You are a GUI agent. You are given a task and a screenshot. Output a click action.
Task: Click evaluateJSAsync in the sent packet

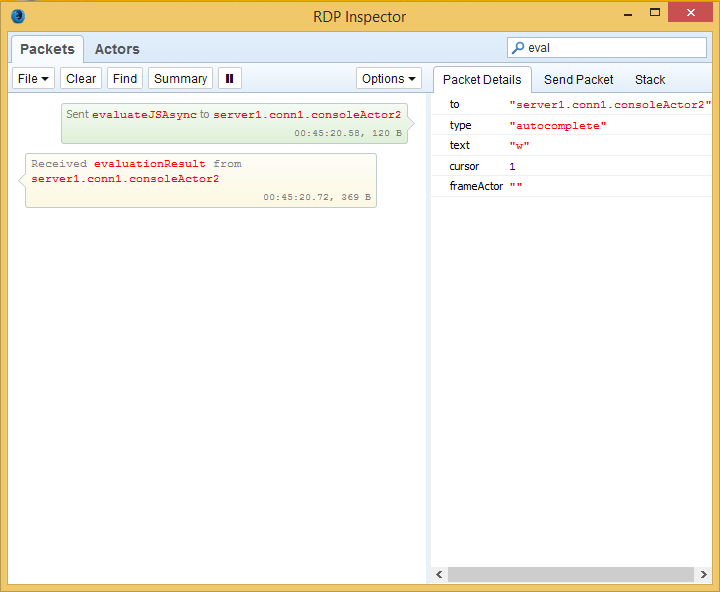click(144, 115)
